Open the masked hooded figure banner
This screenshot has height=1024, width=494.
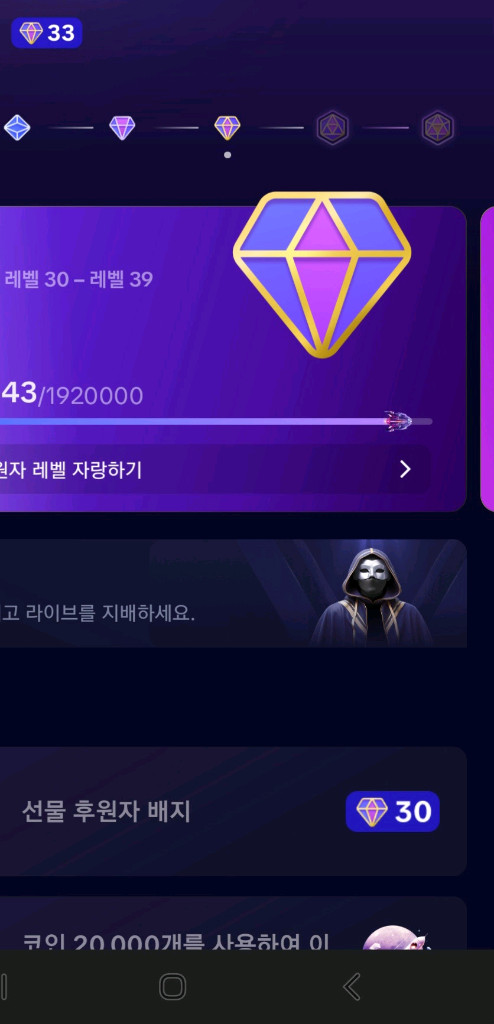pyautogui.click(x=233, y=593)
